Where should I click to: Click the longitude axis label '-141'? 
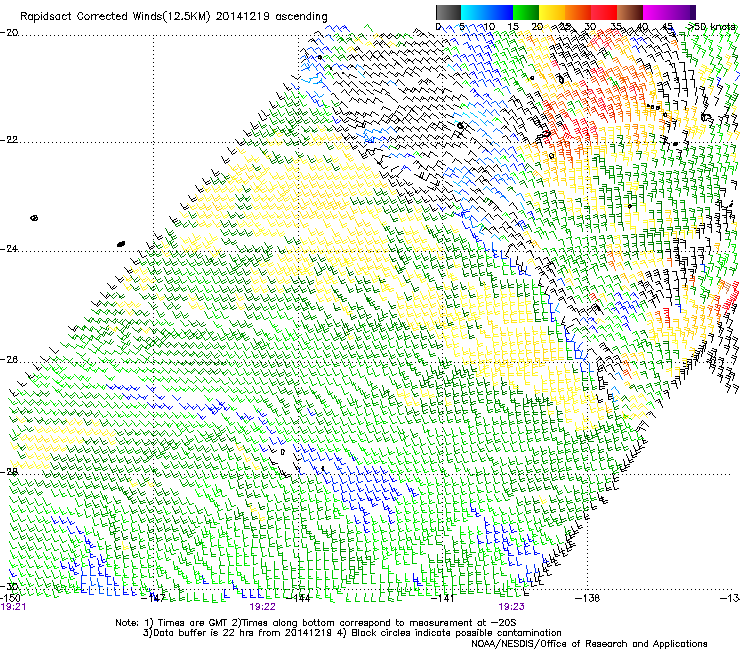click(x=443, y=598)
